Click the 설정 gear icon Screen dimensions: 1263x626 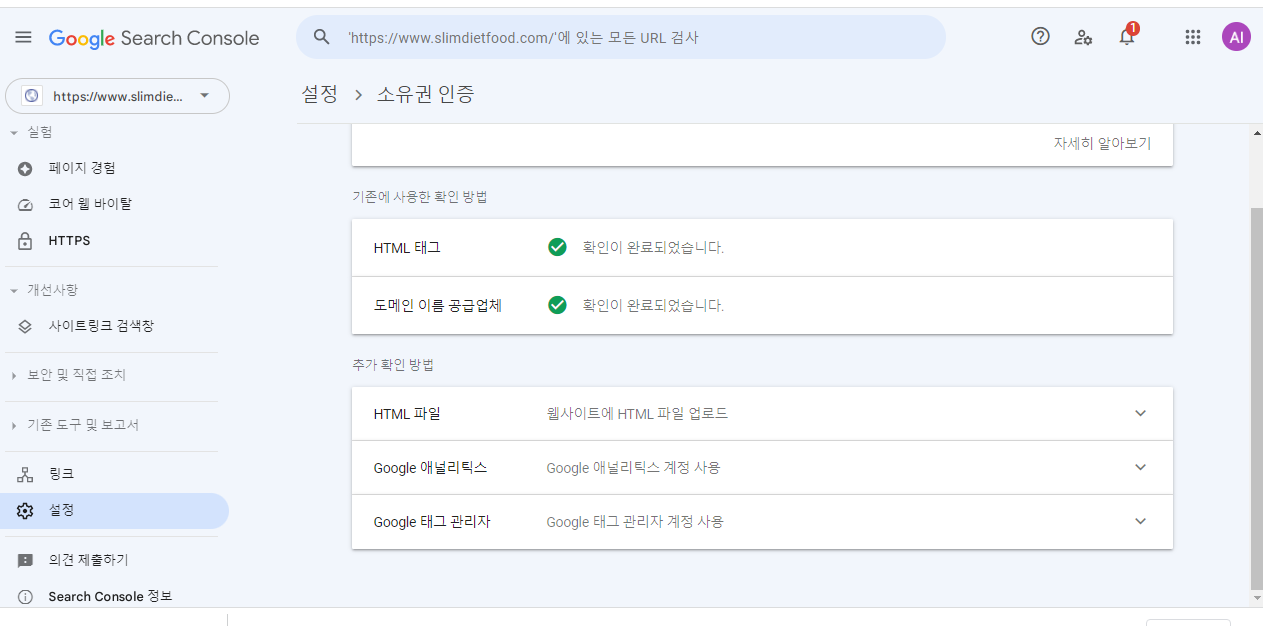click(x=26, y=510)
